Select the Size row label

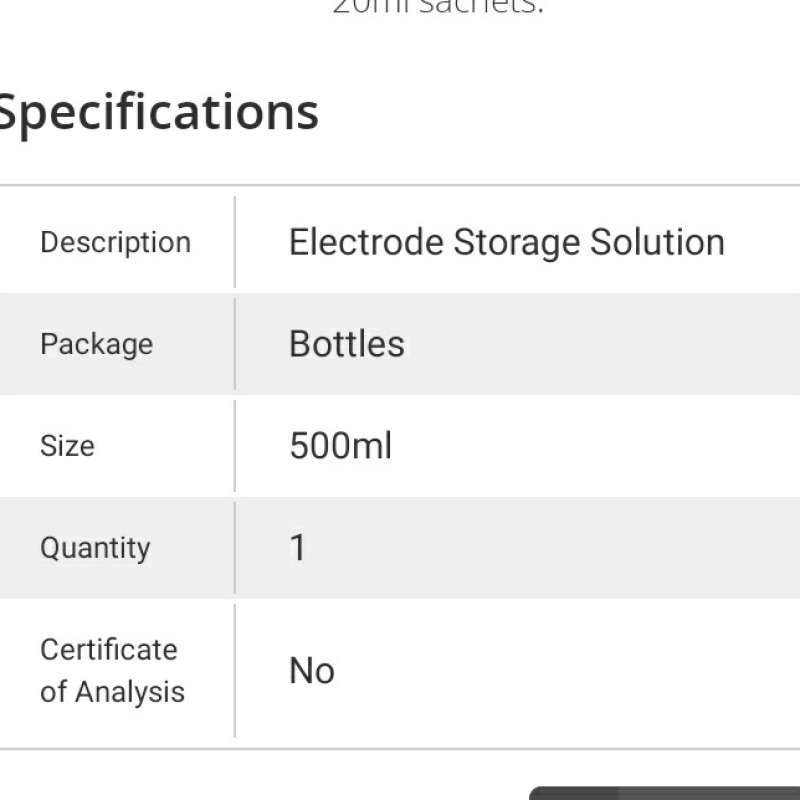tap(67, 445)
